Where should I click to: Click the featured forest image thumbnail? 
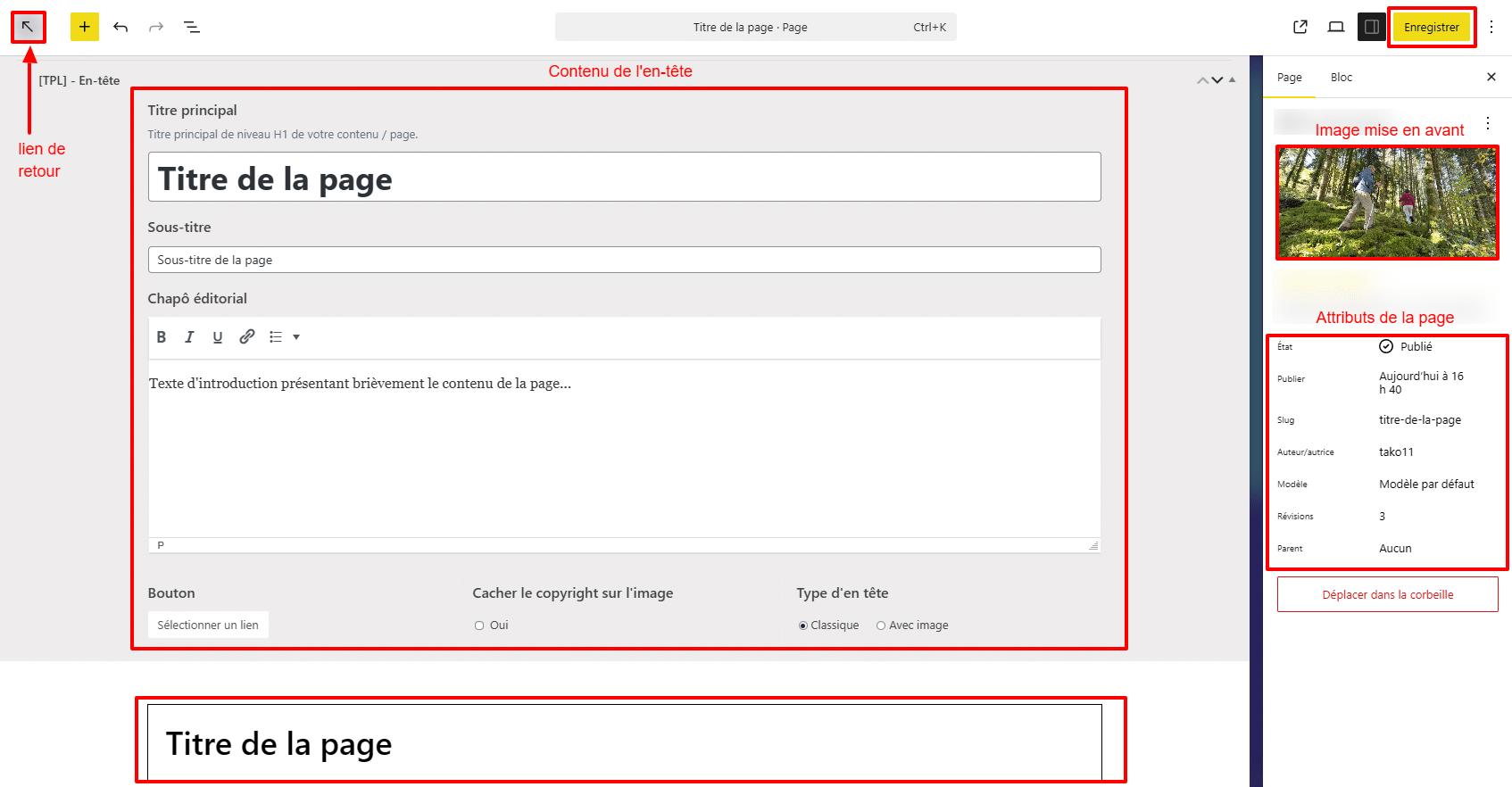tap(1387, 203)
